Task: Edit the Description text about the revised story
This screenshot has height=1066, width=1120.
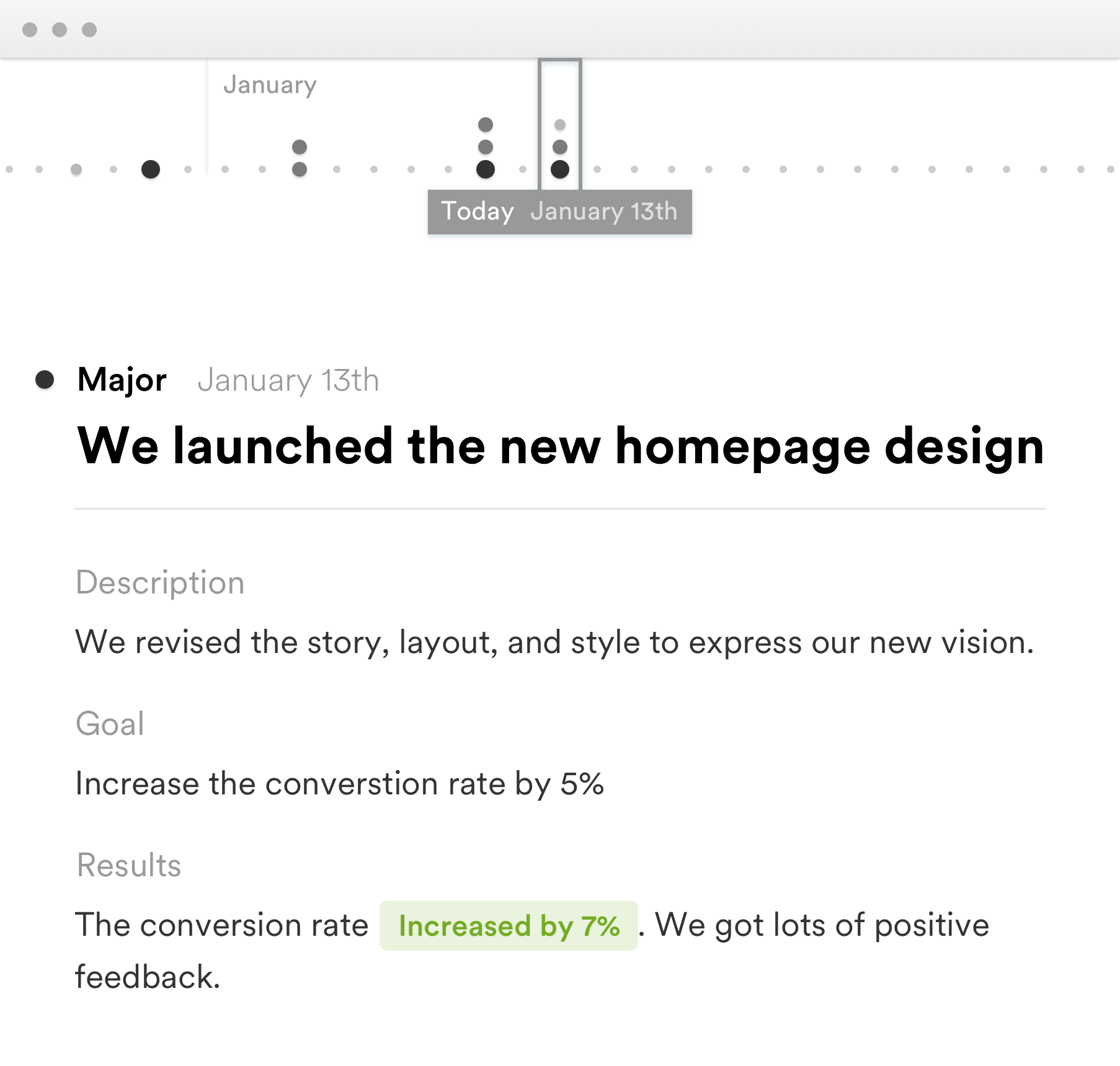Action: 554,642
